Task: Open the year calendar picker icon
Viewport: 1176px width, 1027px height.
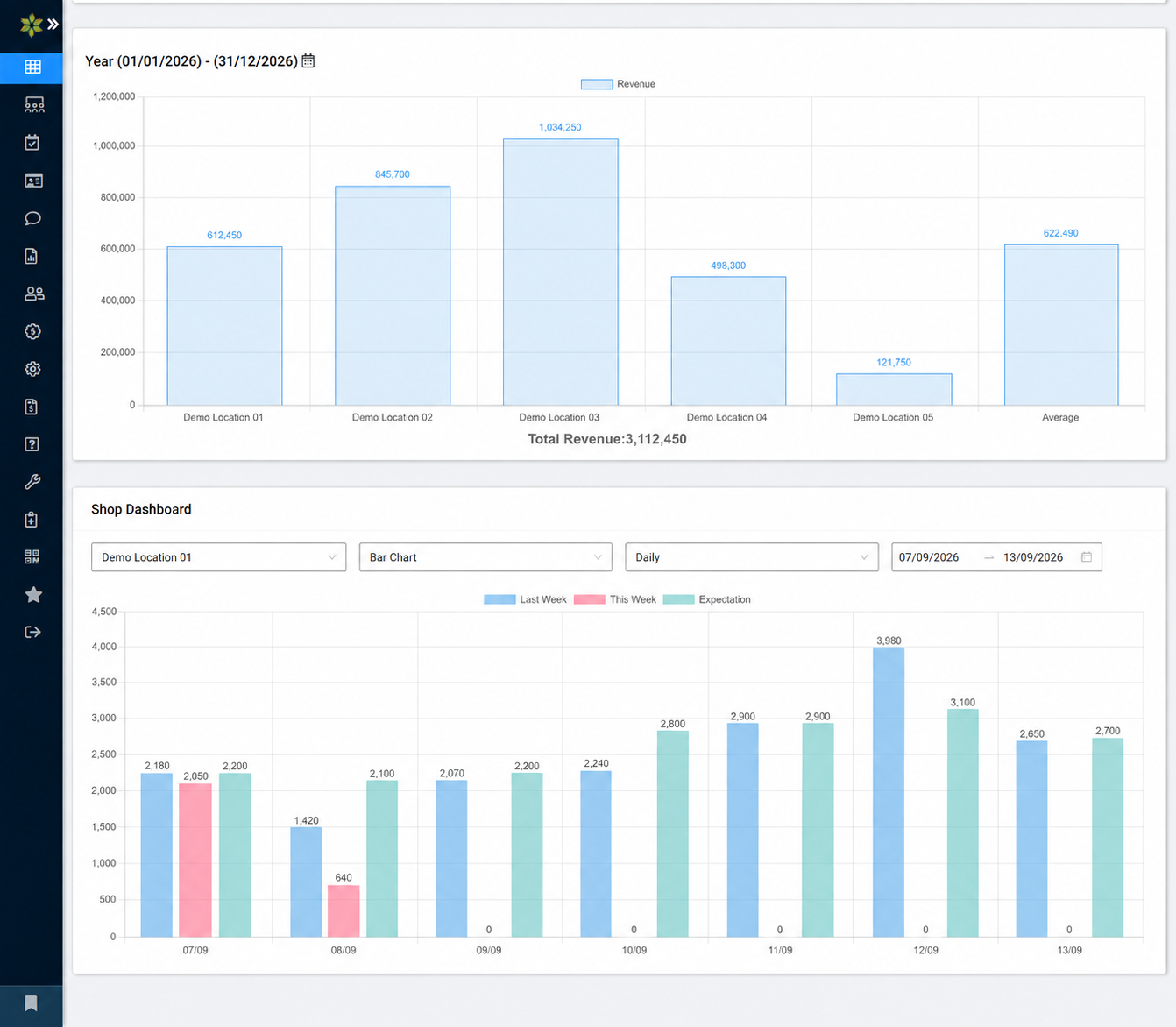Action: [308, 60]
